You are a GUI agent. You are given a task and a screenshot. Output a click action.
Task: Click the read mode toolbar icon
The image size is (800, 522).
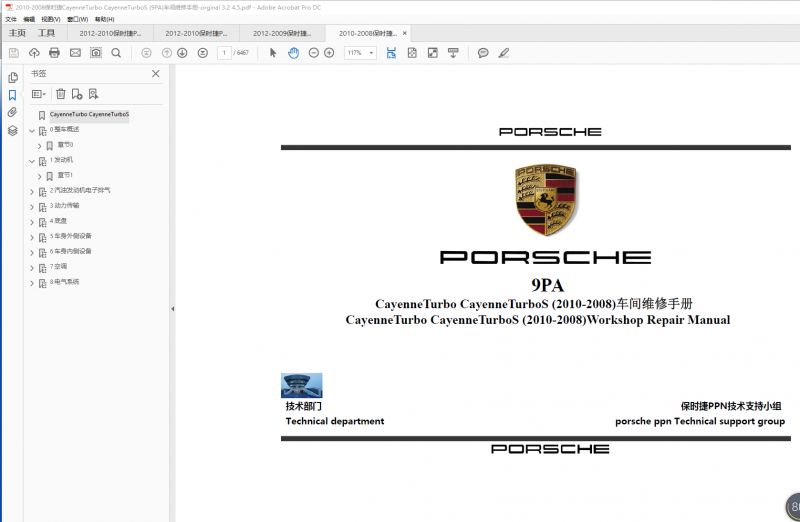(x=453, y=53)
